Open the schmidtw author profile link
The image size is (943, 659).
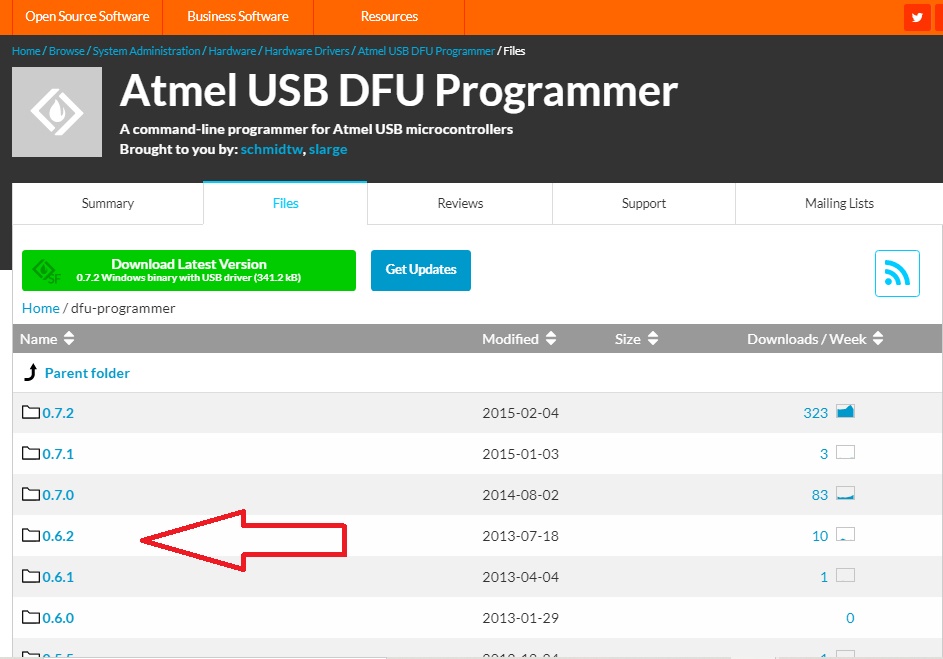[272, 149]
